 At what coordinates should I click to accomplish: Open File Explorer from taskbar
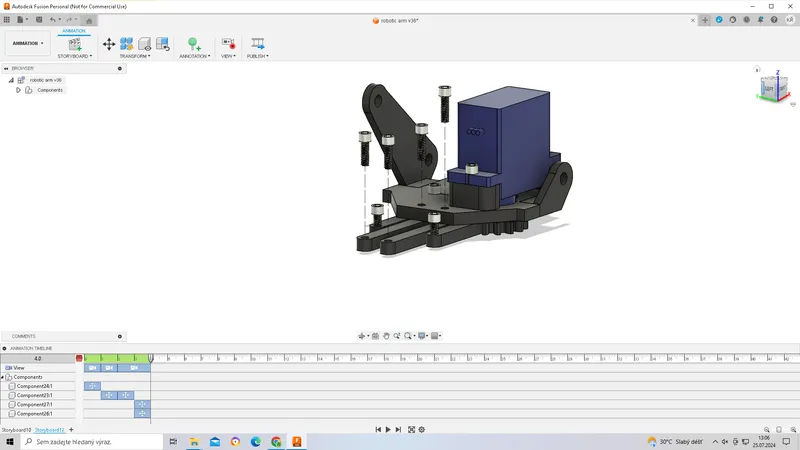click(x=194, y=442)
